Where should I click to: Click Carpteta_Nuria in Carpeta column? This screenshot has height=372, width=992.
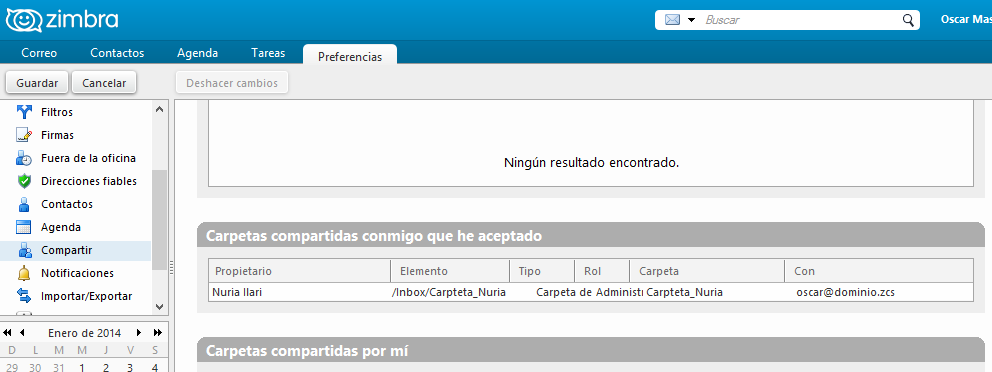click(685, 292)
